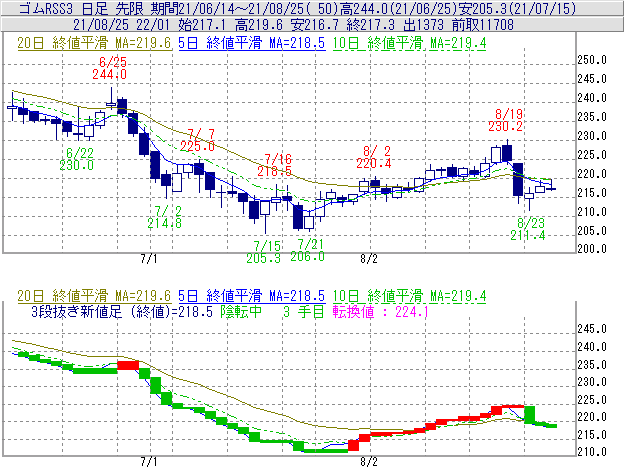Viewport: 624px width, 475px height.
Task: Click the 8/2 date label under lower chart
Action: [369, 462]
